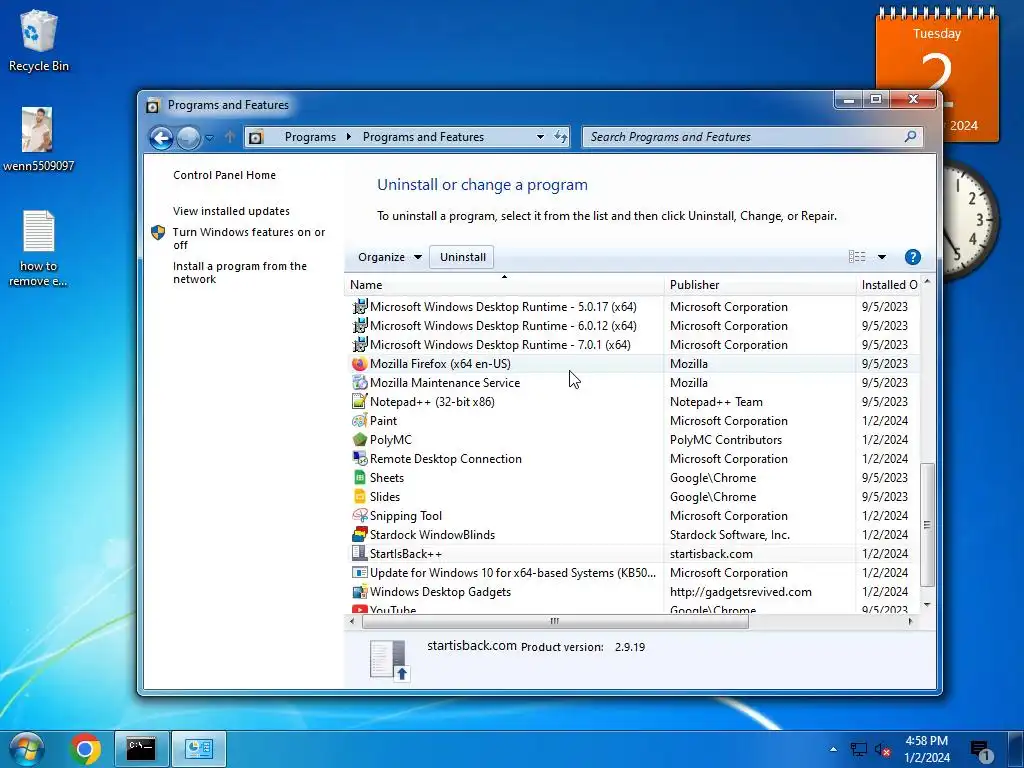Sort by the Installed On column header
This screenshot has width=1024, height=768.
(x=888, y=285)
